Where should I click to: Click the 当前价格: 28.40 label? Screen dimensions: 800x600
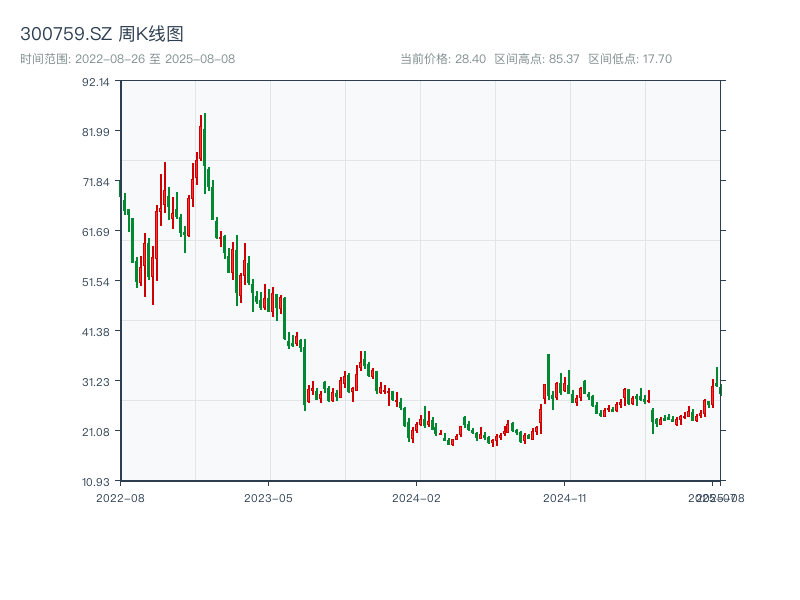coord(443,59)
